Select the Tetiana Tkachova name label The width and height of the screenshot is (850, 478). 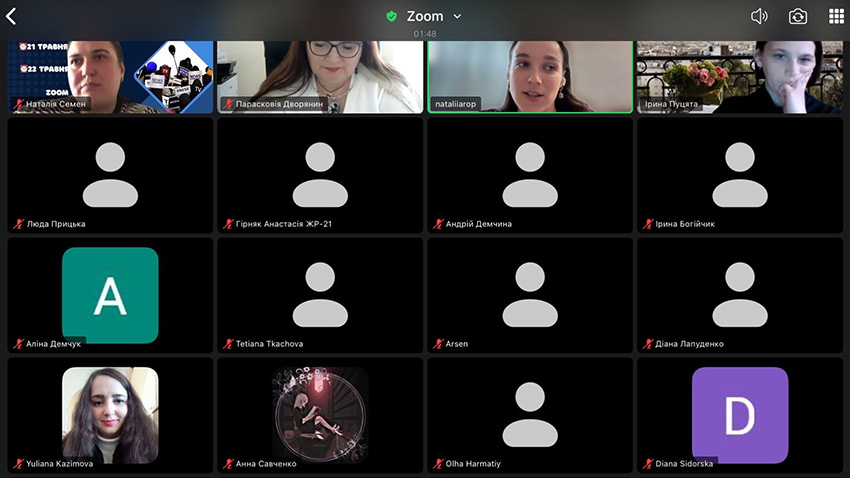pyautogui.click(x=269, y=344)
